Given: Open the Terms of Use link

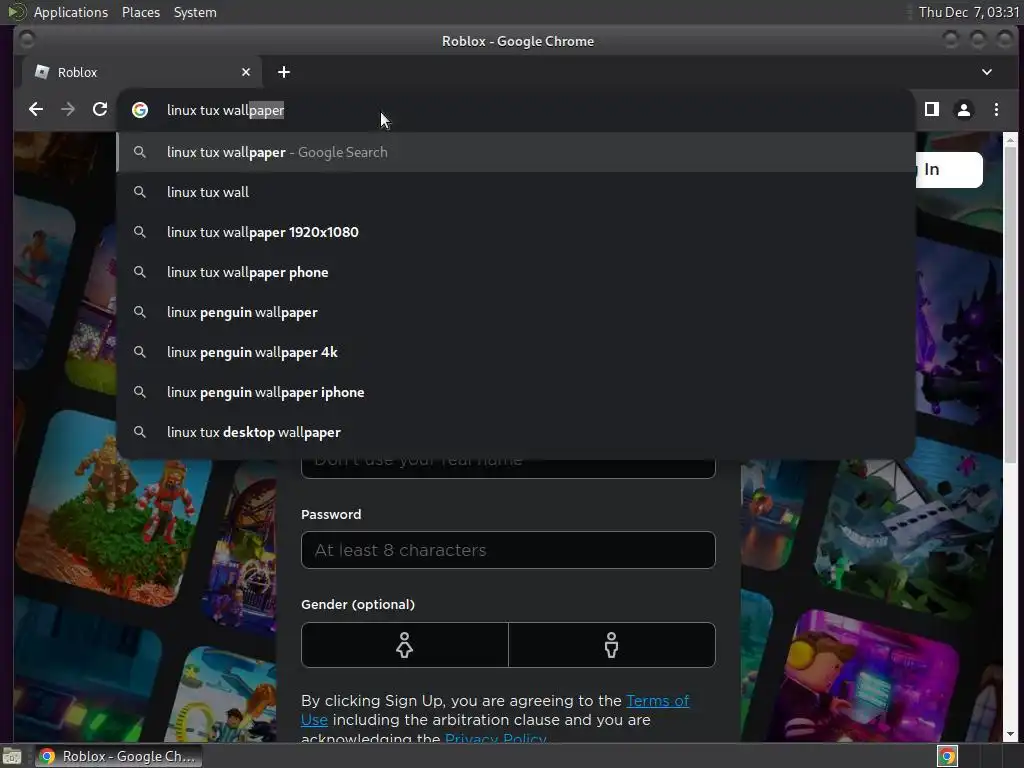Looking at the screenshot, I should pyautogui.click(x=657, y=701).
